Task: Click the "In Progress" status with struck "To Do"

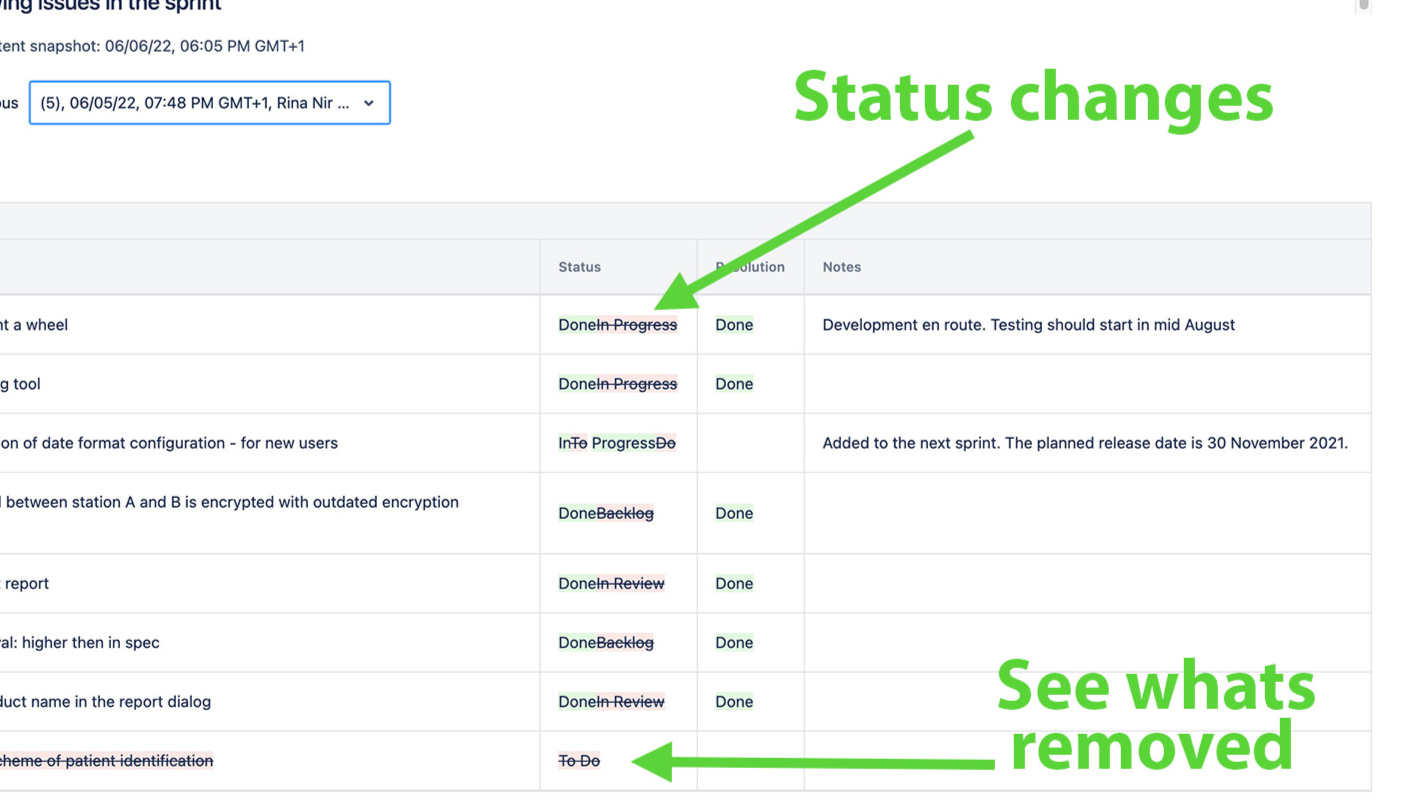Action: [x=617, y=443]
